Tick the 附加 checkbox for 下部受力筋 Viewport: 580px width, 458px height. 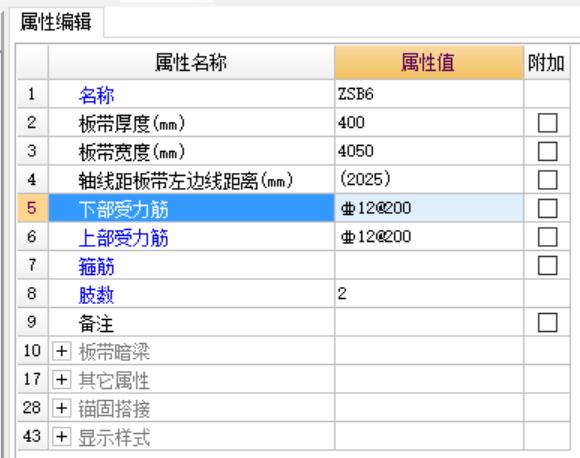(547, 208)
